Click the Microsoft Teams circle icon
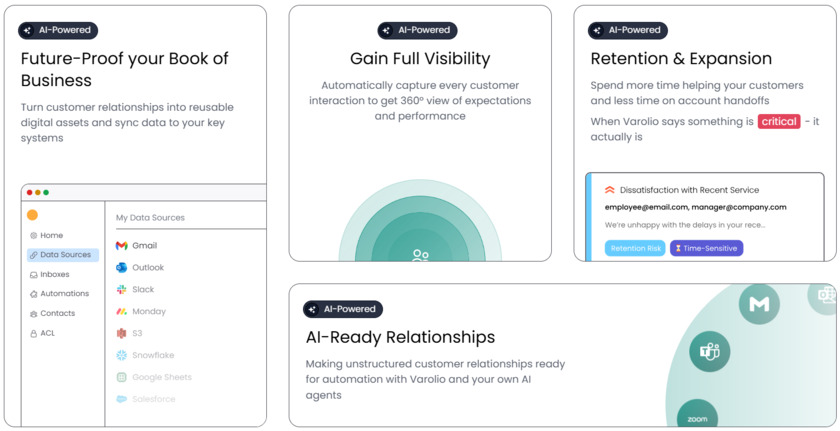 (x=710, y=351)
